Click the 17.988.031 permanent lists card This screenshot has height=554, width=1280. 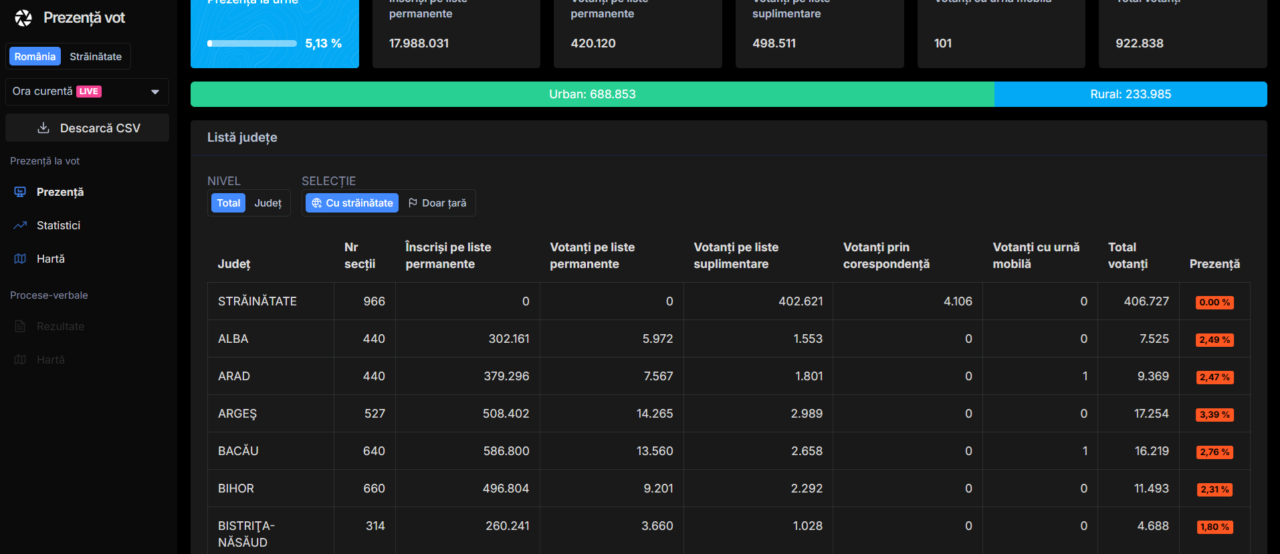click(x=456, y=34)
